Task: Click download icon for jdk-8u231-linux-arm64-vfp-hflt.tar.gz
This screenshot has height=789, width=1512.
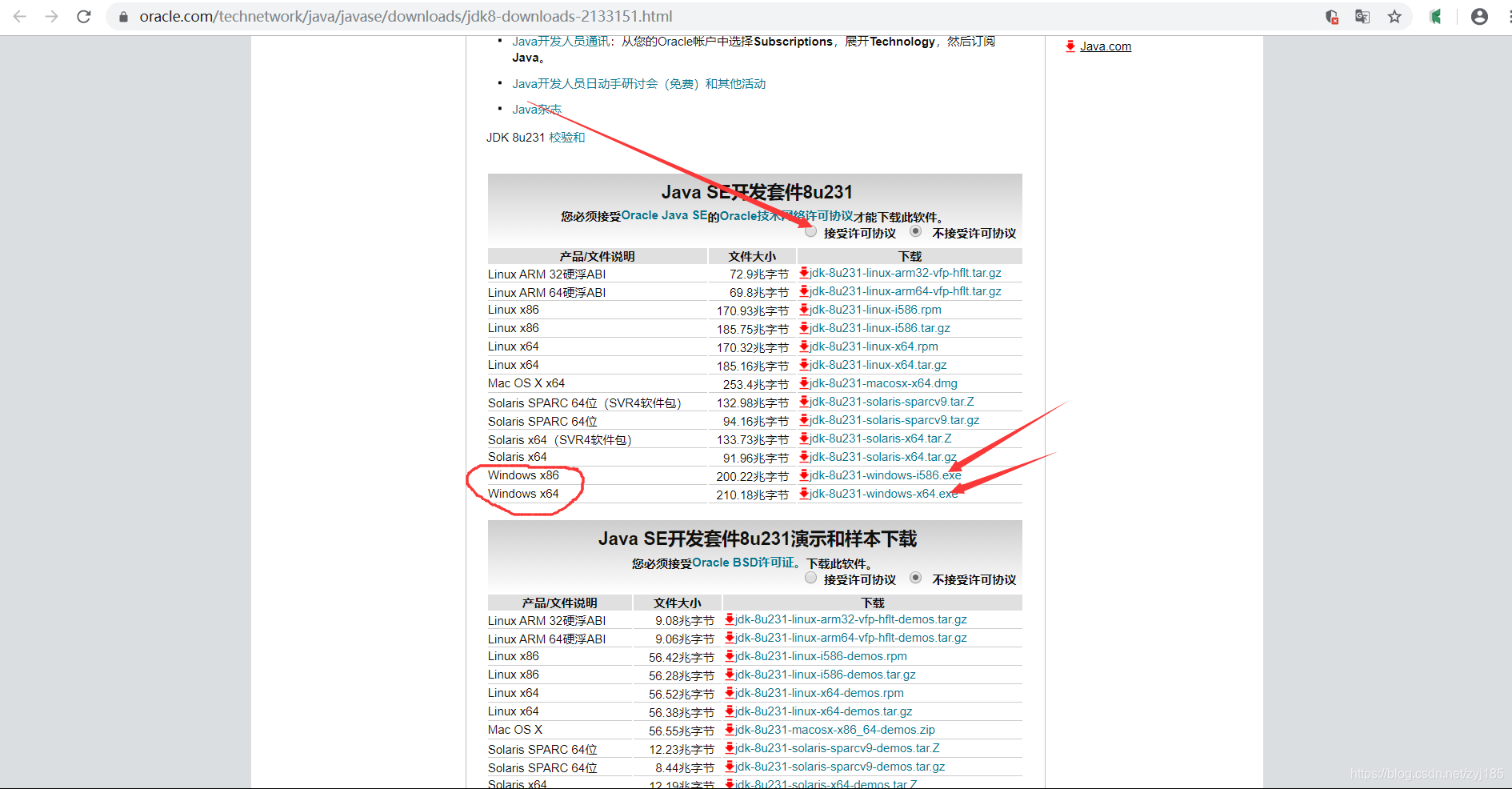Action: (804, 291)
